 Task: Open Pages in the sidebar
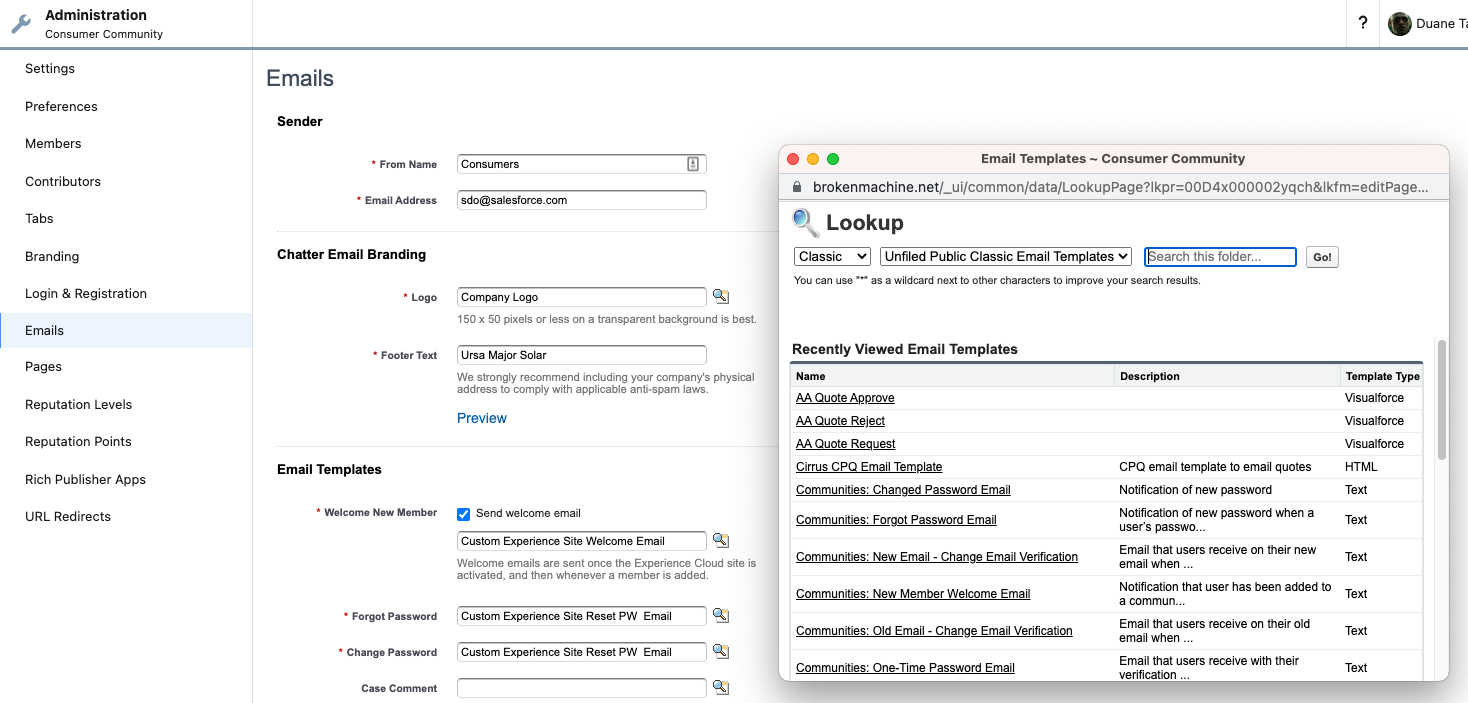click(43, 366)
